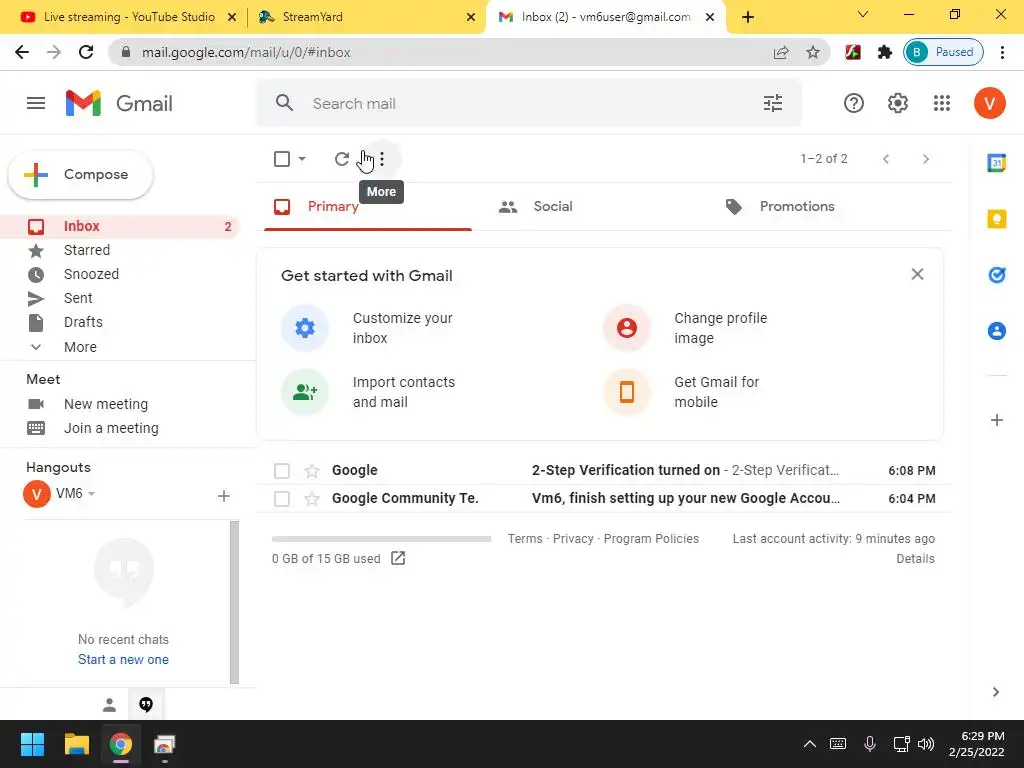Image resolution: width=1024 pixels, height=768 pixels.
Task: Click the Change profile image icon
Action: pos(626,328)
